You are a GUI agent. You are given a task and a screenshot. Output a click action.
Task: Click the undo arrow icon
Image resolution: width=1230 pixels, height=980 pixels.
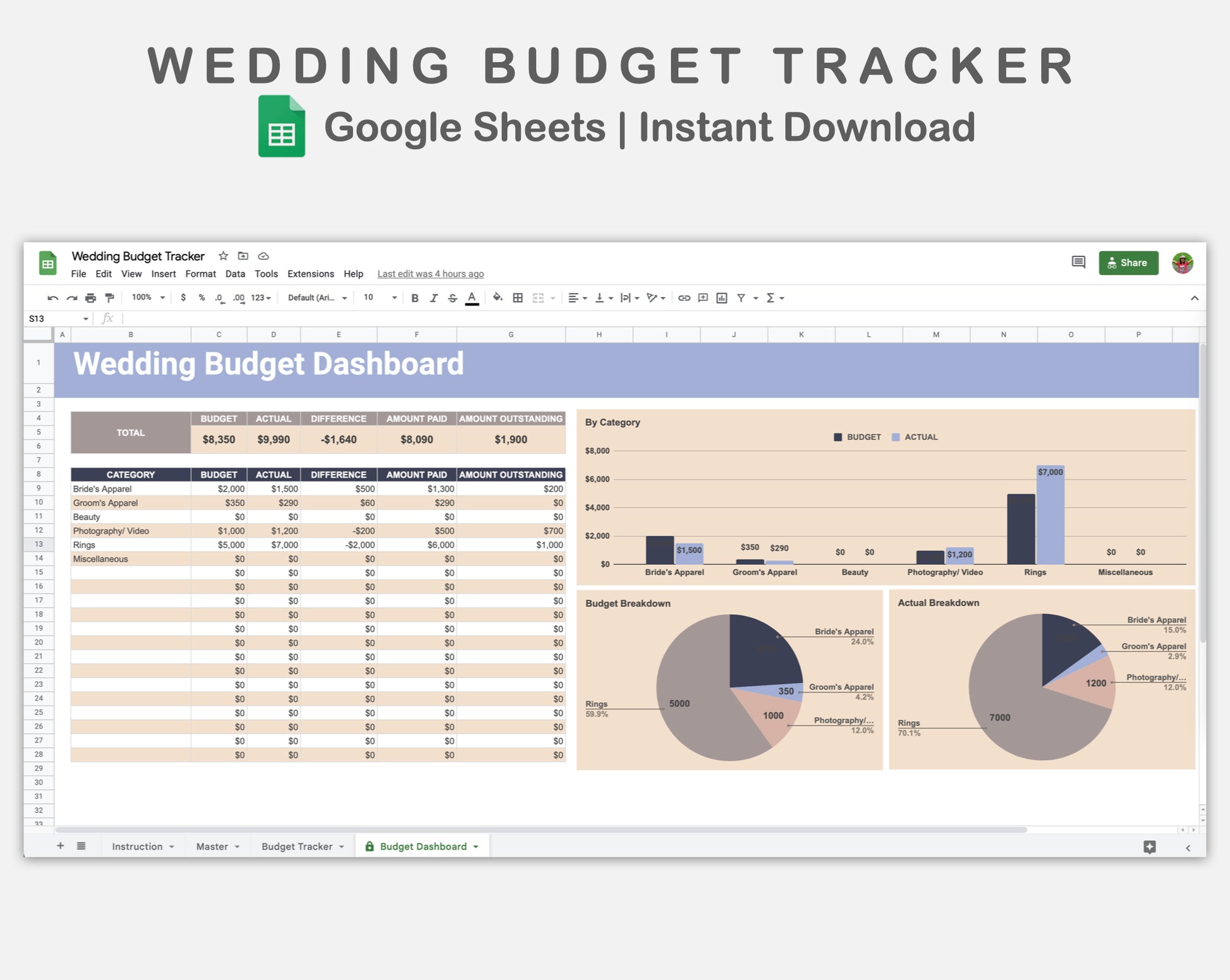tap(52, 298)
